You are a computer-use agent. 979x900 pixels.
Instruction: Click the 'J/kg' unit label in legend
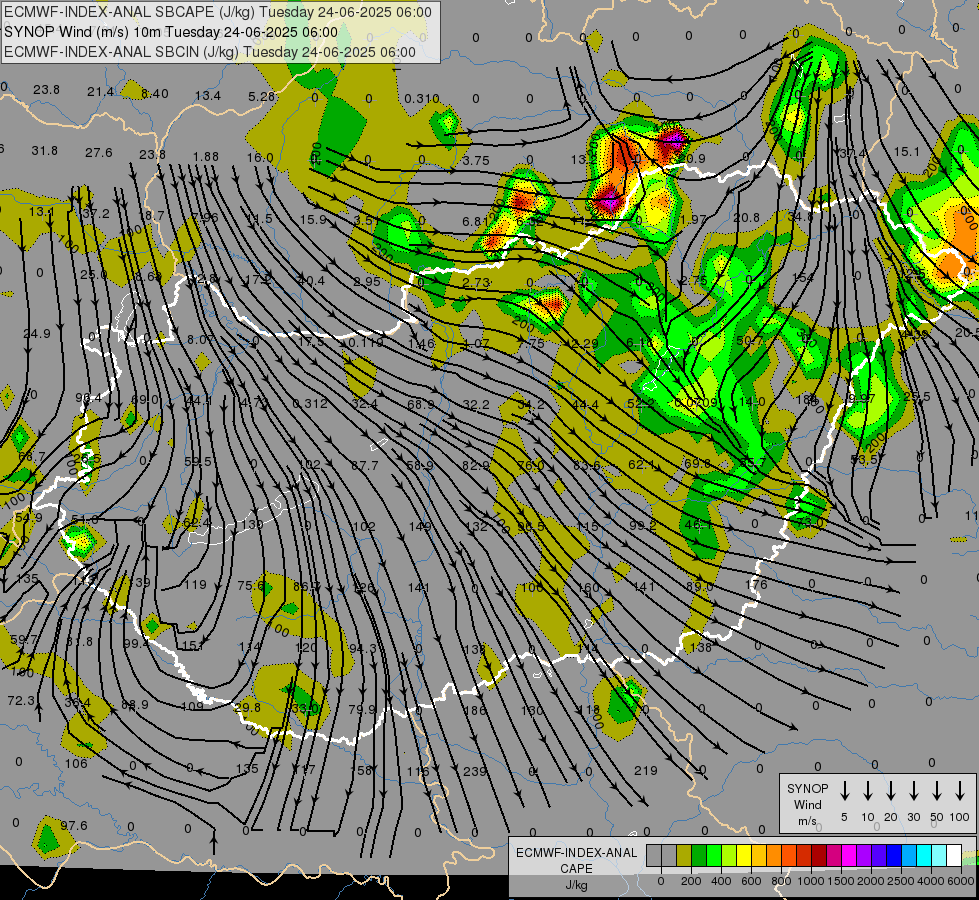tap(576, 885)
